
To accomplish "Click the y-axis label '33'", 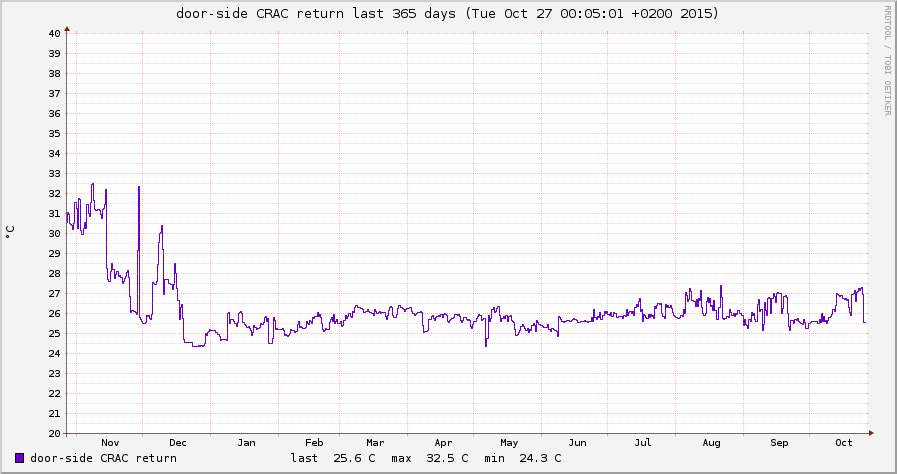I will (x=54, y=173).
